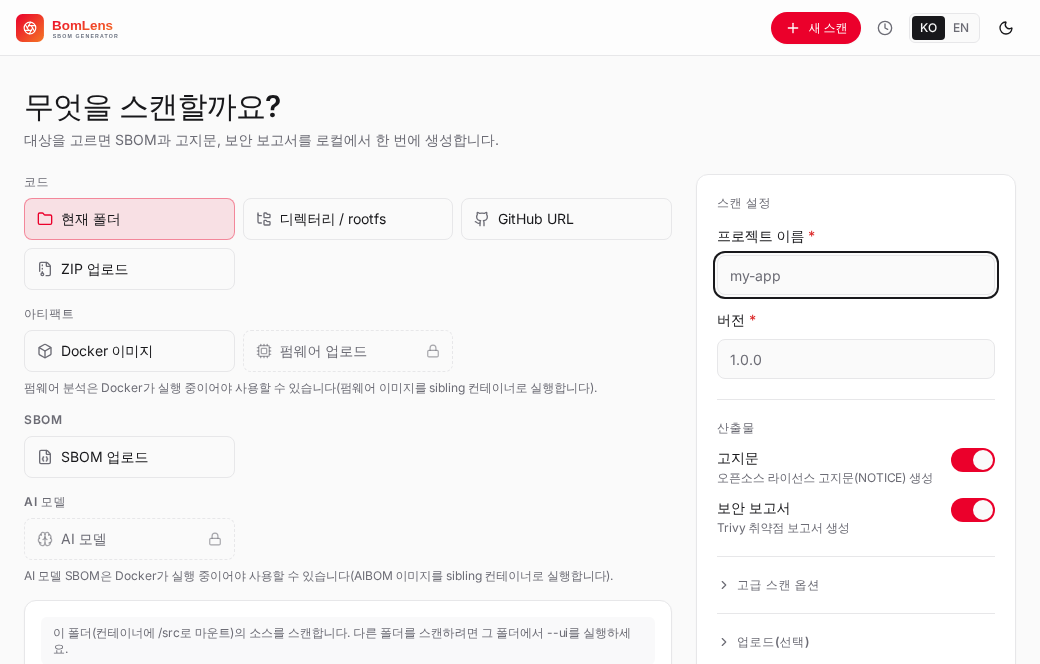The image size is (1040, 664).
Task: Click the folder icon in 현재 폴더
Action: (45, 219)
